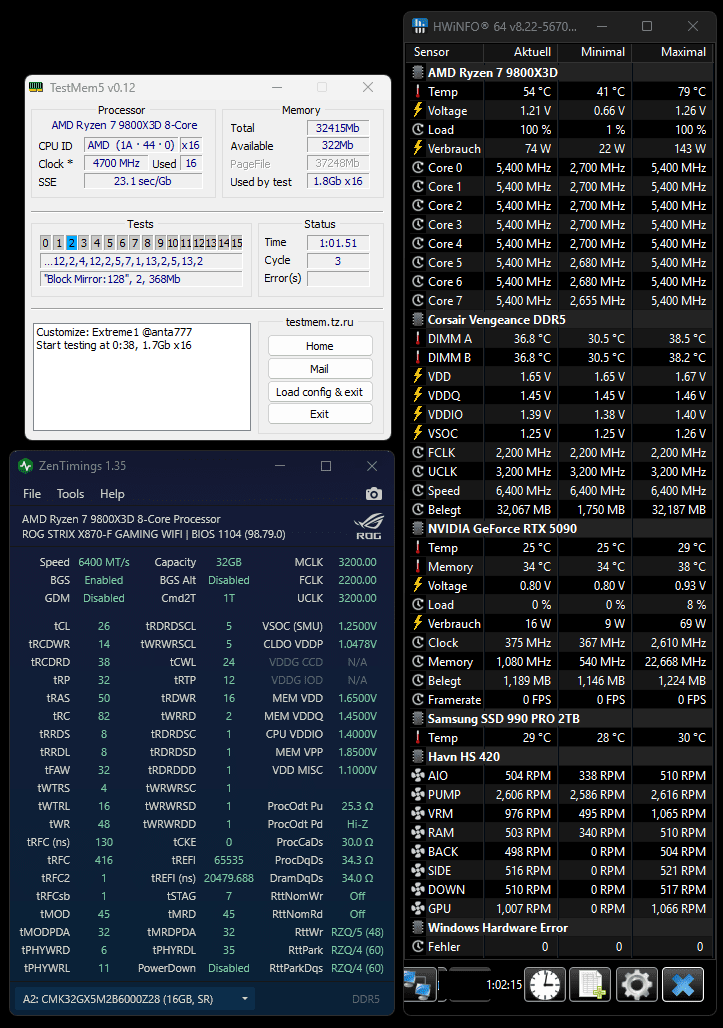Maximize the ZenTimings window
723x1028 pixels.
pos(326,466)
